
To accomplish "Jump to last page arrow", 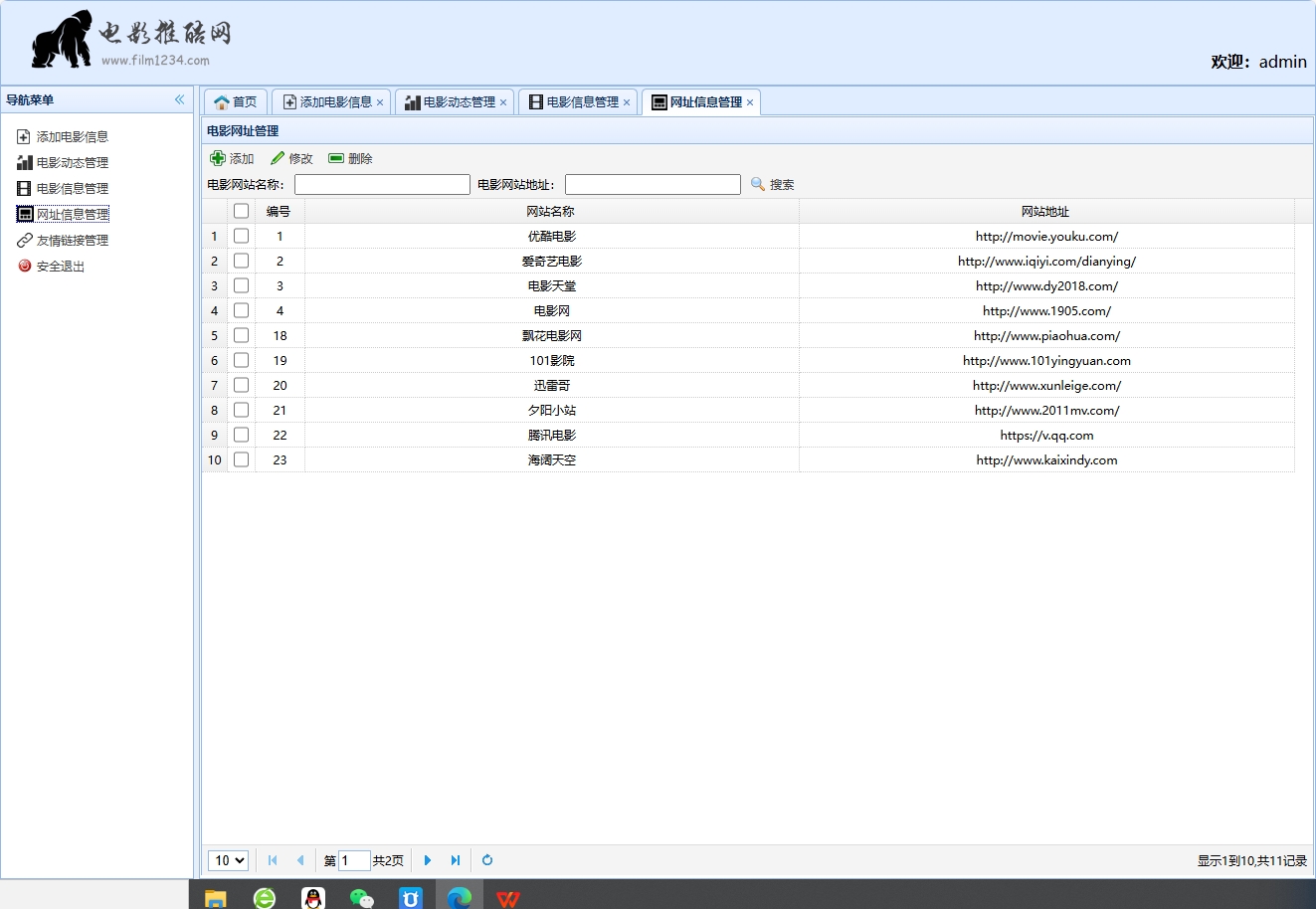I will click(456, 860).
